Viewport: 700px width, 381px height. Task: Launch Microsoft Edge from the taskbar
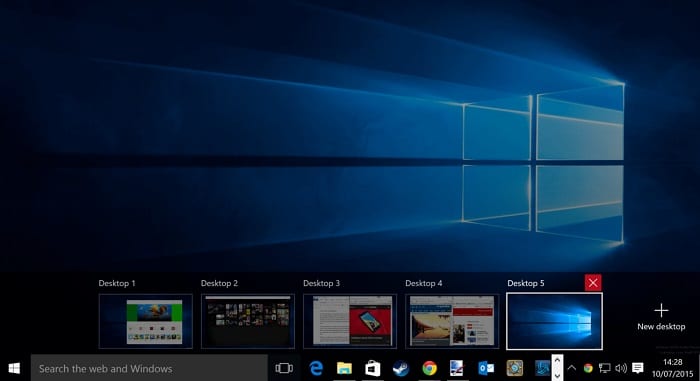pyautogui.click(x=316, y=368)
